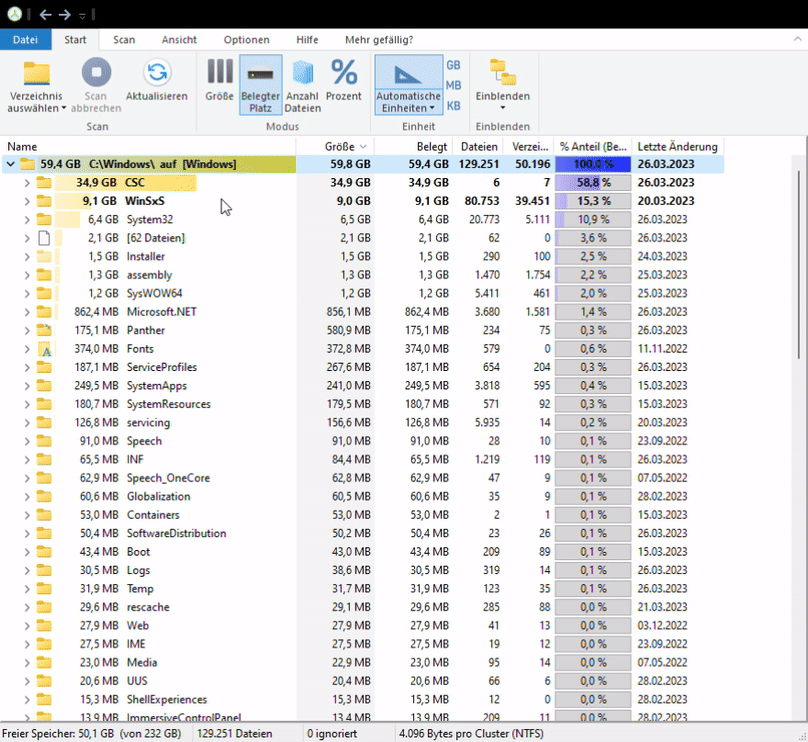Open the Datei menu
The height and width of the screenshot is (742, 808).
coord(25,40)
